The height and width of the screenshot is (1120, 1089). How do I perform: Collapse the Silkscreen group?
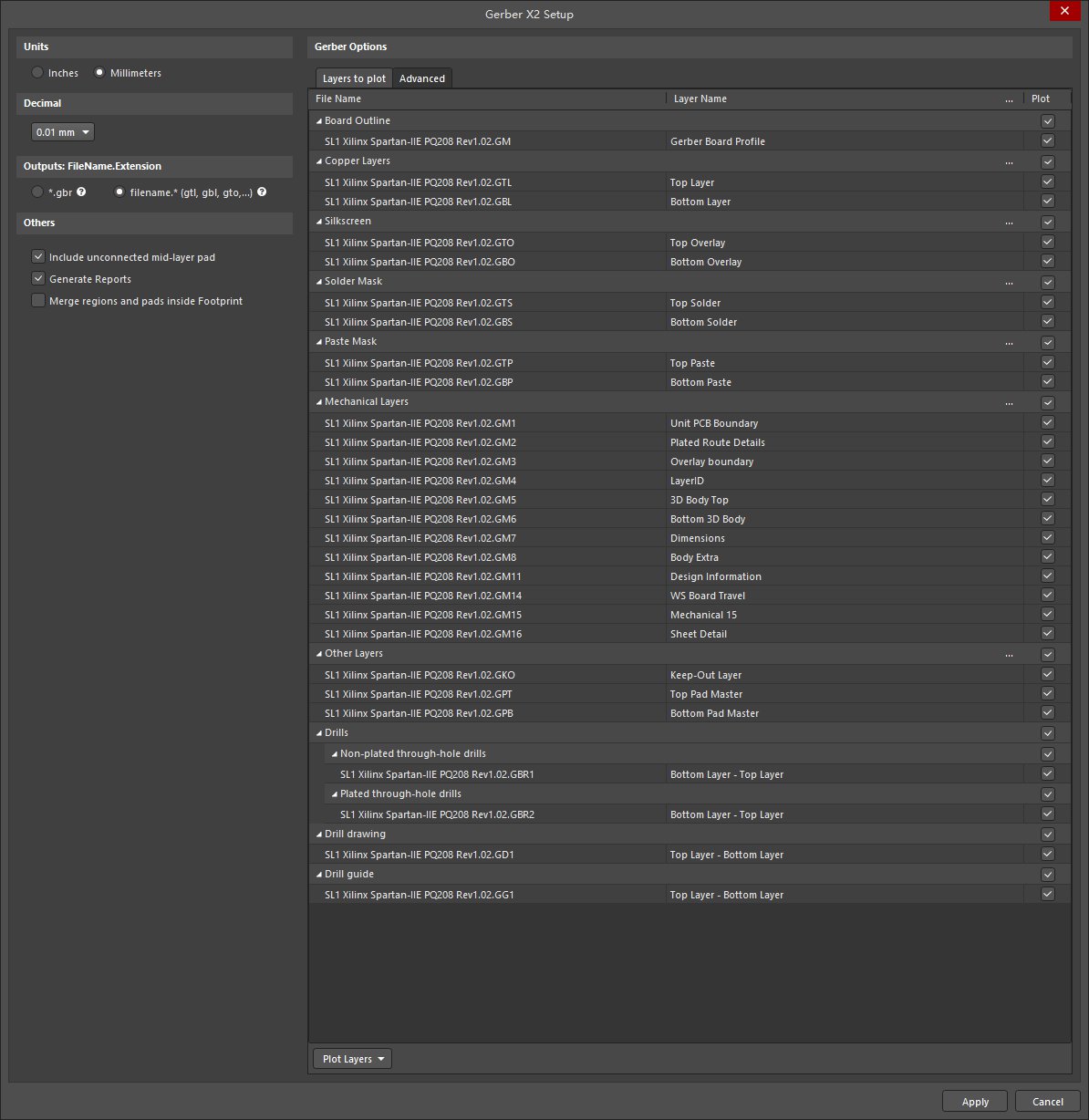319,222
